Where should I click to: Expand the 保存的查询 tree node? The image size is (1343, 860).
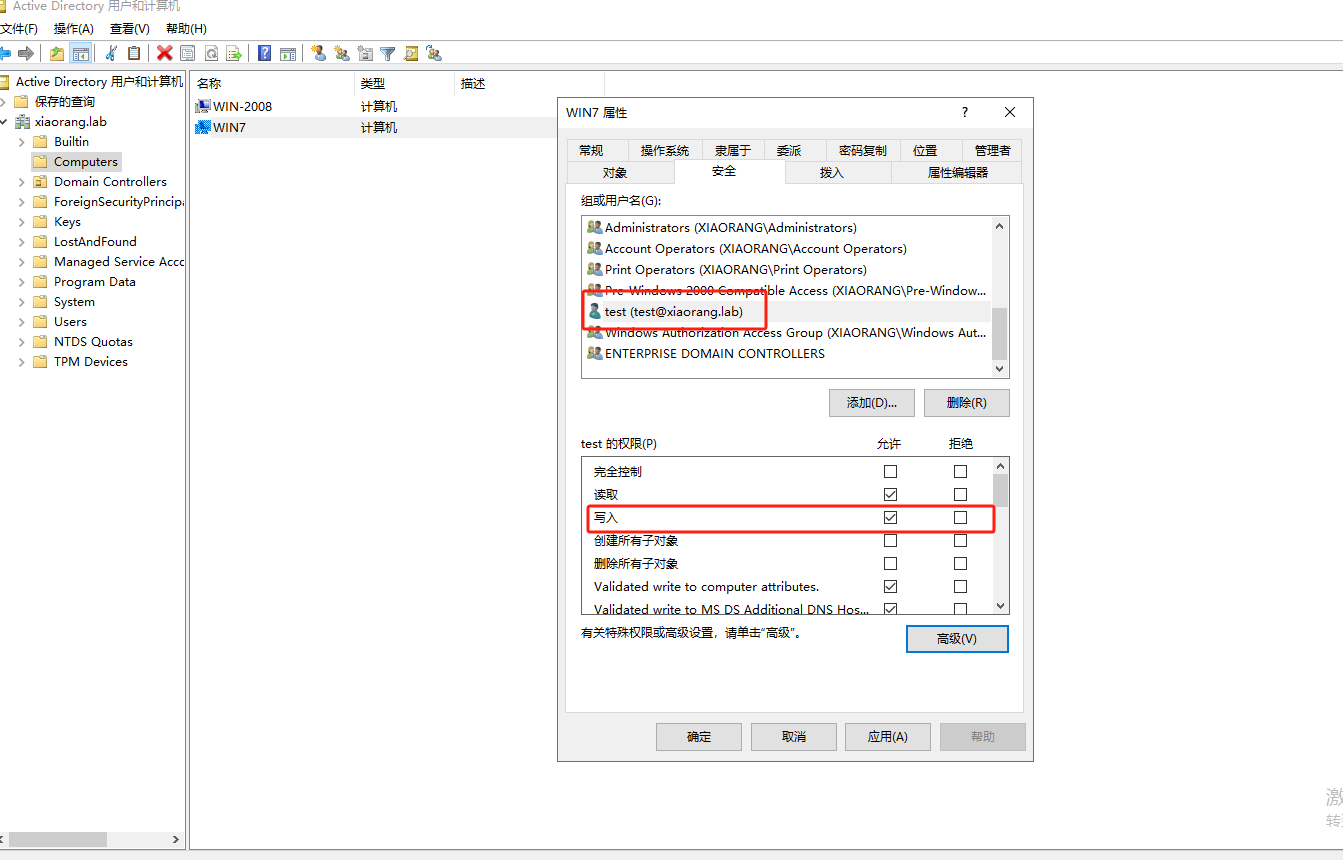pyautogui.click(x=3, y=102)
